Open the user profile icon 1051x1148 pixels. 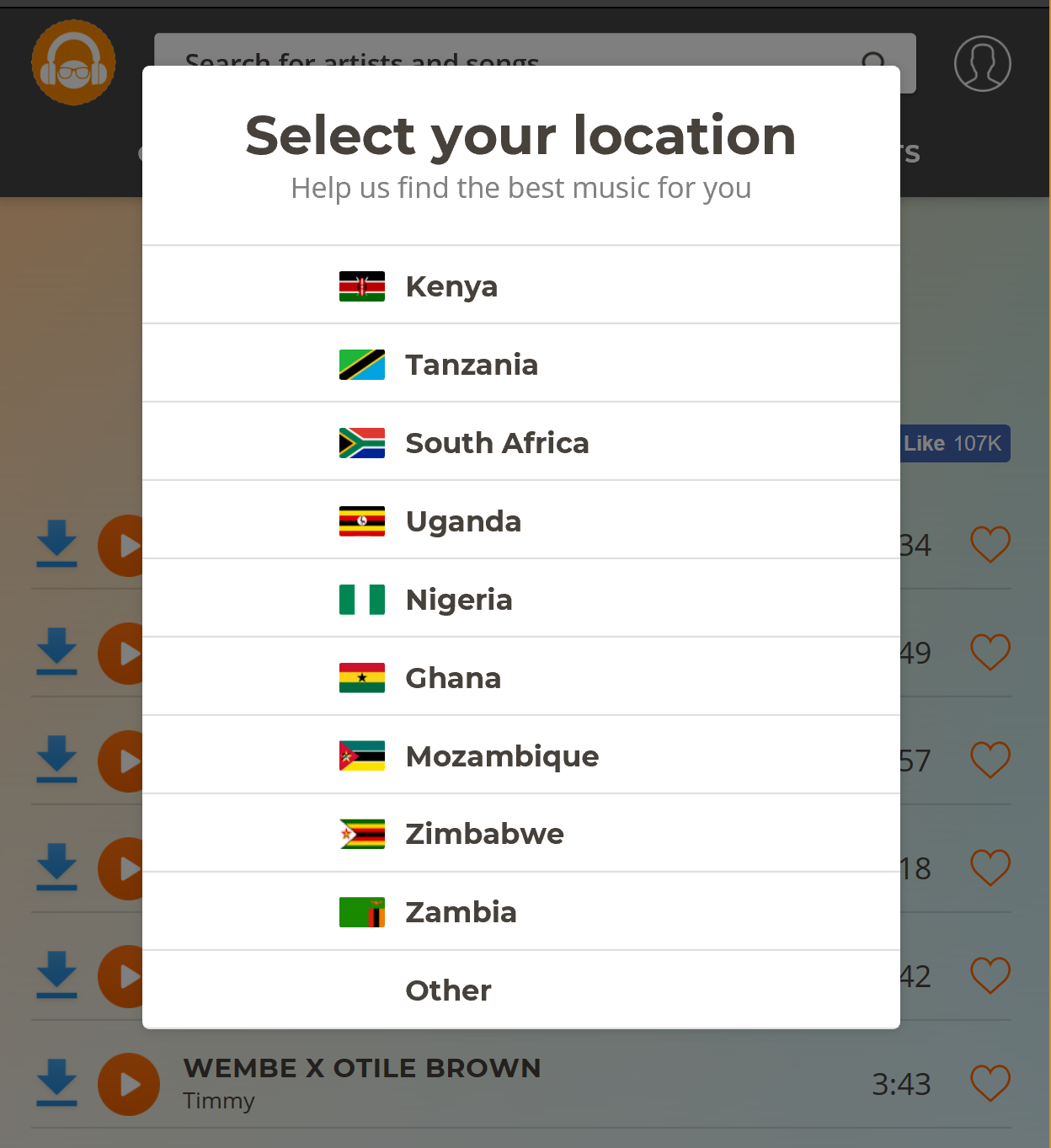[982, 63]
